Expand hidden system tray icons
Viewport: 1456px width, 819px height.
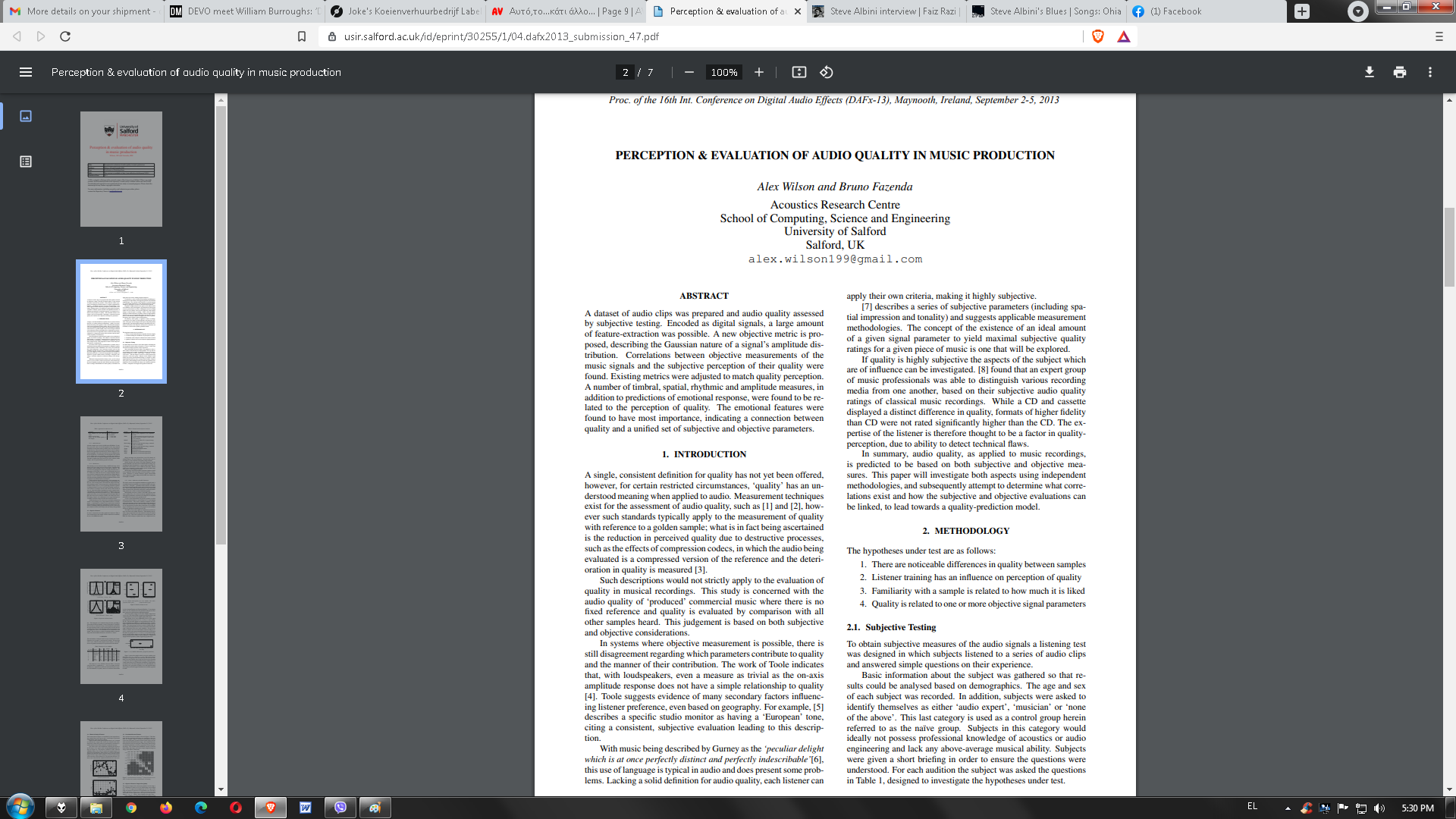click(x=1287, y=808)
